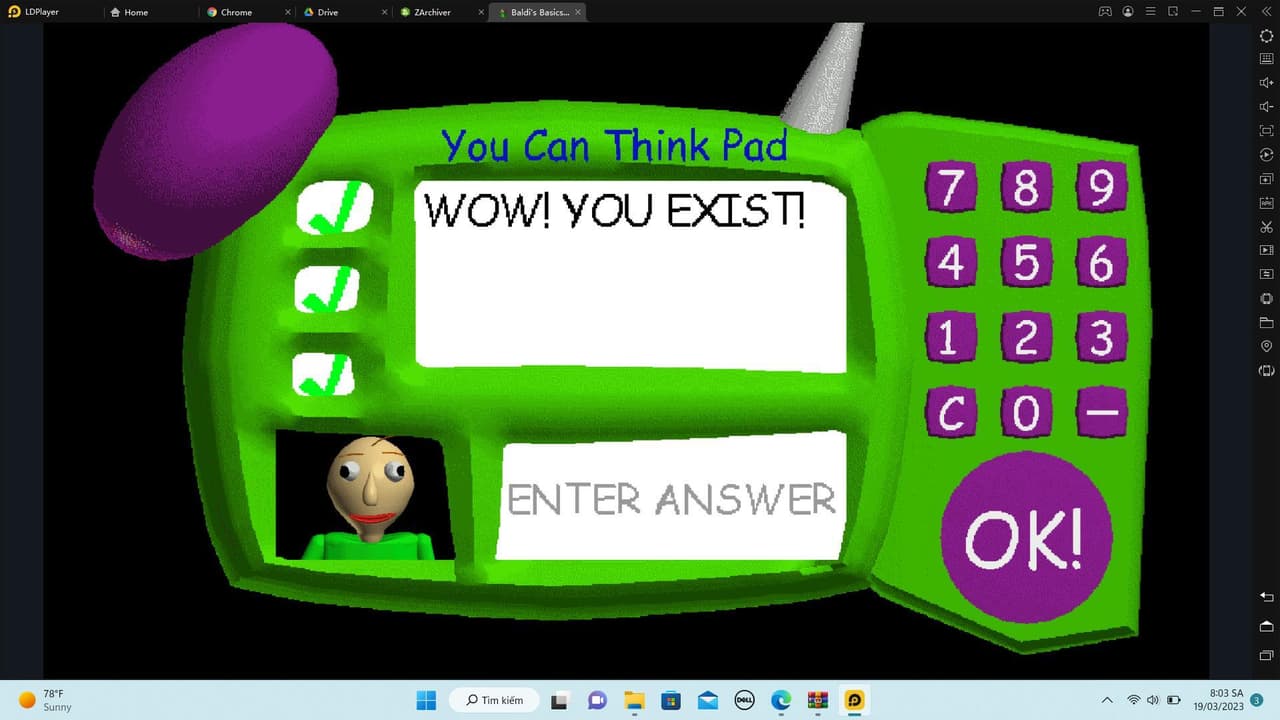The height and width of the screenshot is (720, 1280).
Task: Tap the 8 key on the keypad
Action: tap(1026, 187)
